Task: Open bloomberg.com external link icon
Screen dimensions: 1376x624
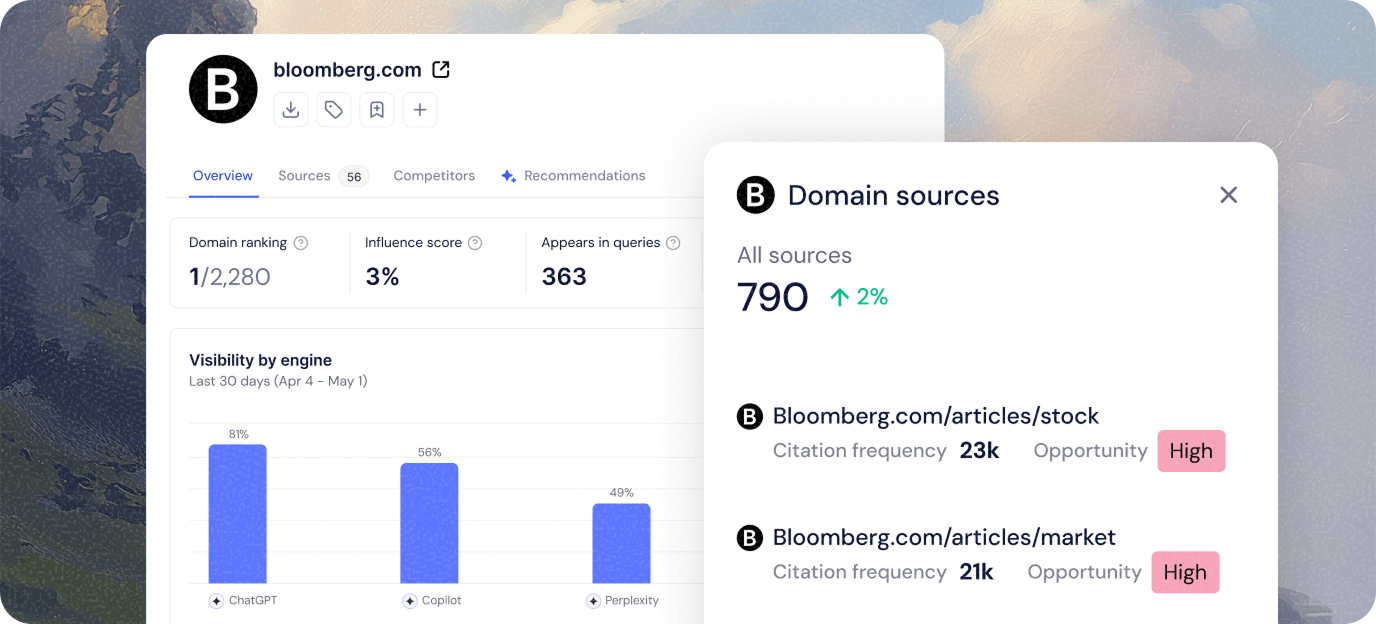Action: tap(441, 70)
